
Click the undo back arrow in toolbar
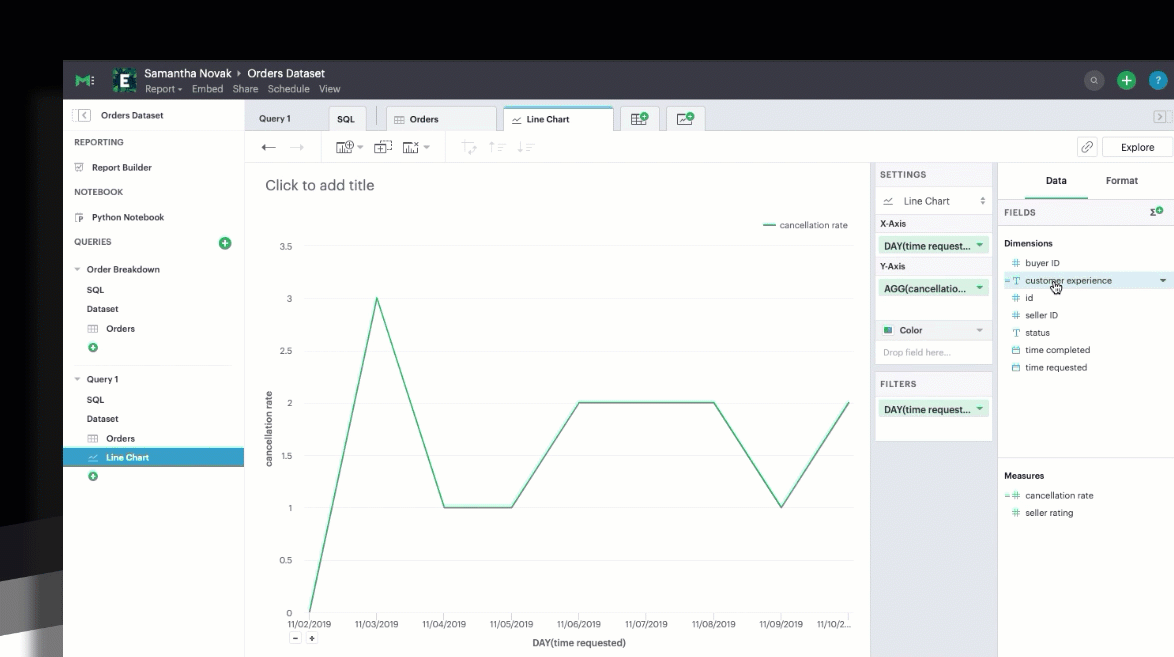click(268, 147)
